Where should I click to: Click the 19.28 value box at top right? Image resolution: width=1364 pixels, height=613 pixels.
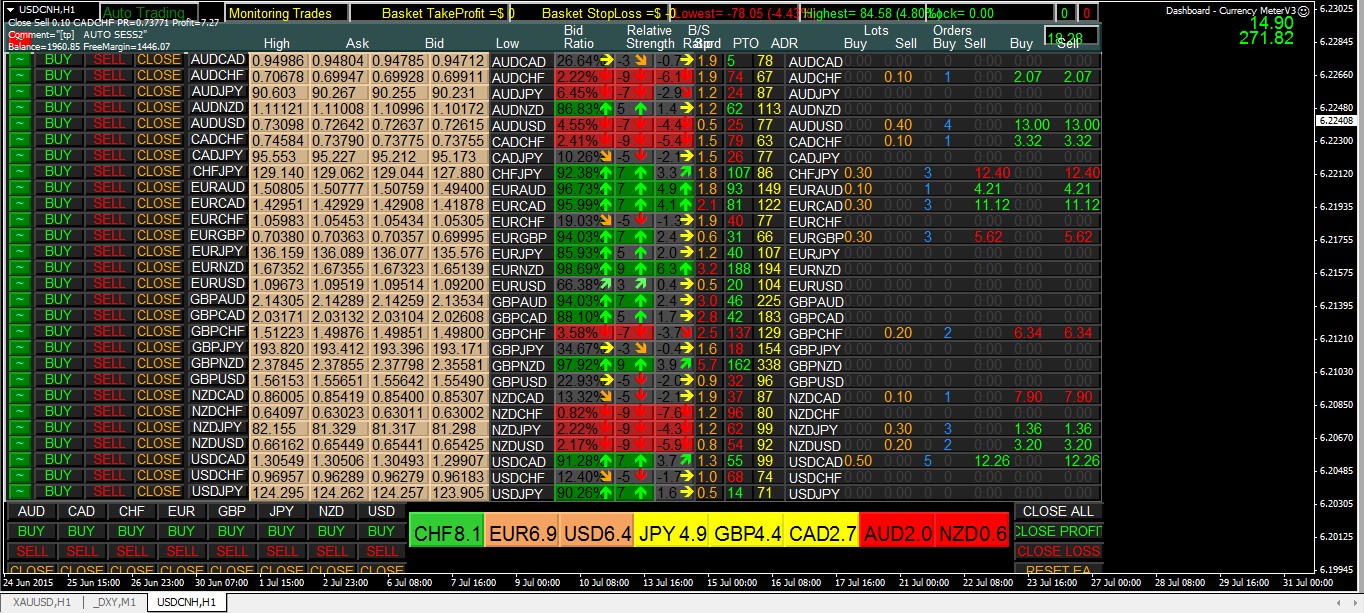pos(1070,36)
